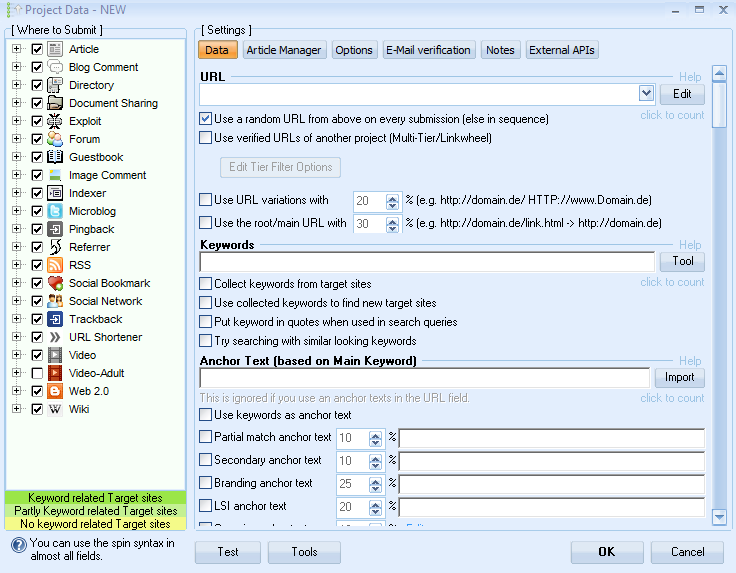Toggle random URL on every submission
Viewport: 736px width, 573px height.
coord(205,119)
